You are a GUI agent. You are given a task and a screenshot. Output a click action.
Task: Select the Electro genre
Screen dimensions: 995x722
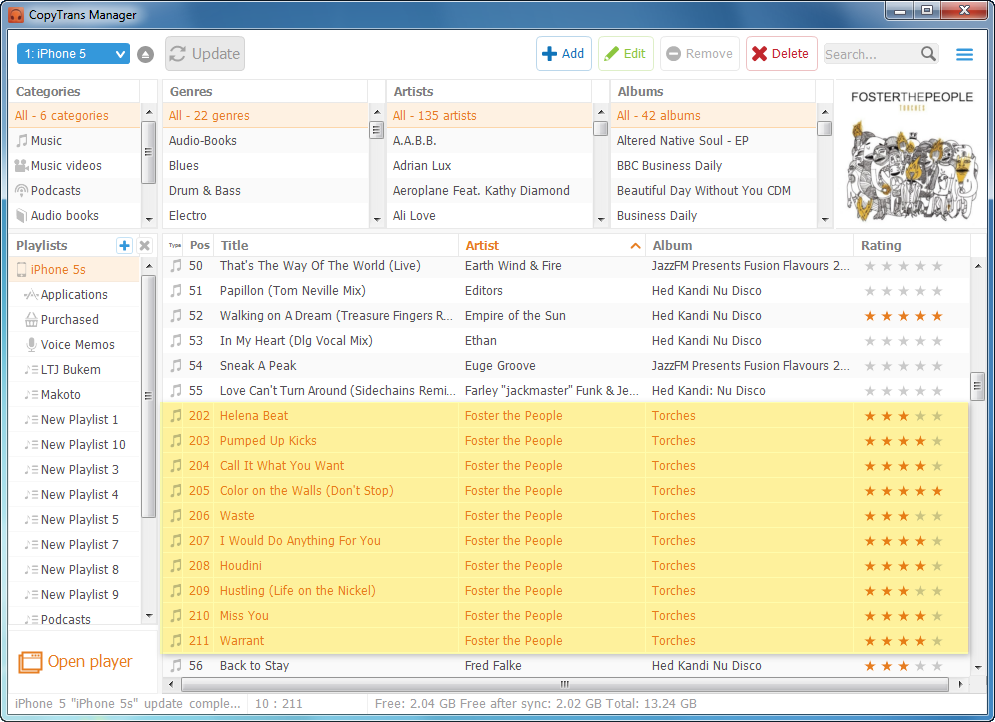coord(265,216)
